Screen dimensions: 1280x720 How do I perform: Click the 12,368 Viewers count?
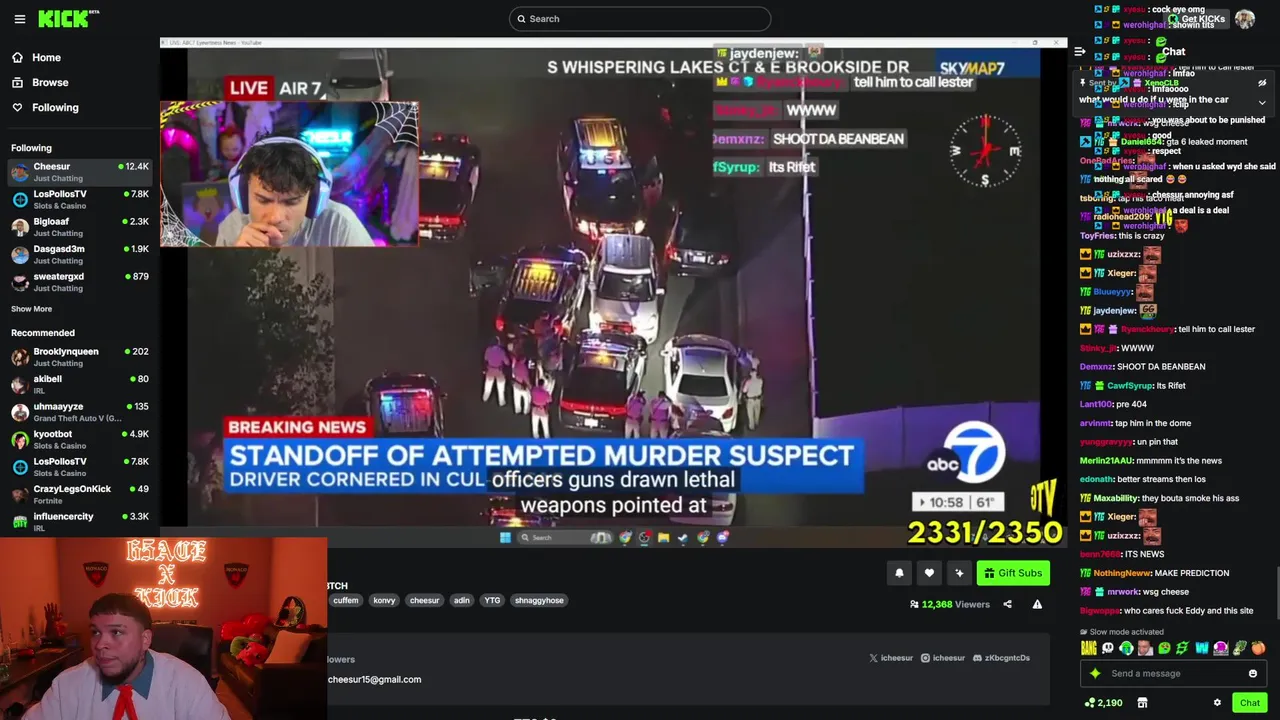(x=949, y=604)
